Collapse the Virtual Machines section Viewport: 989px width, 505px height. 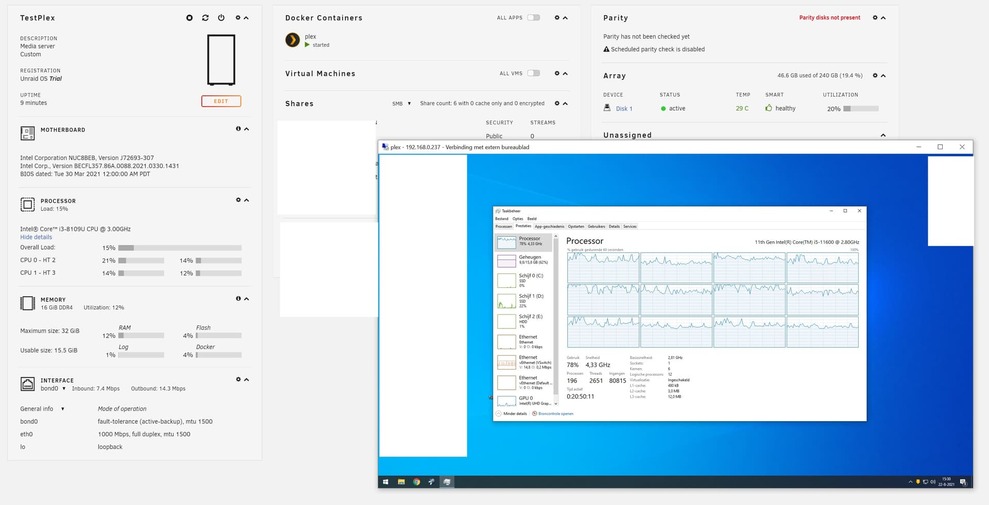click(x=565, y=73)
